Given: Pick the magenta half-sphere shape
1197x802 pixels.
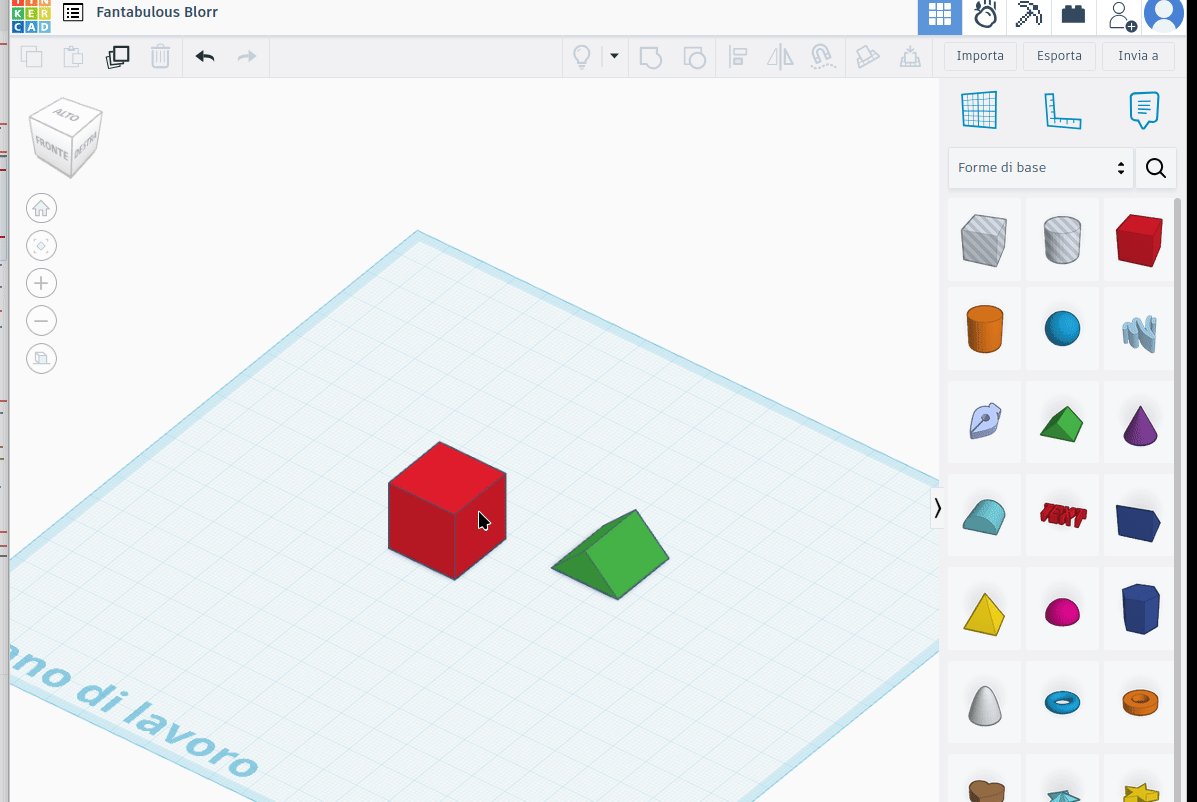Looking at the screenshot, I should pyautogui.click(x=1062, y=612).
